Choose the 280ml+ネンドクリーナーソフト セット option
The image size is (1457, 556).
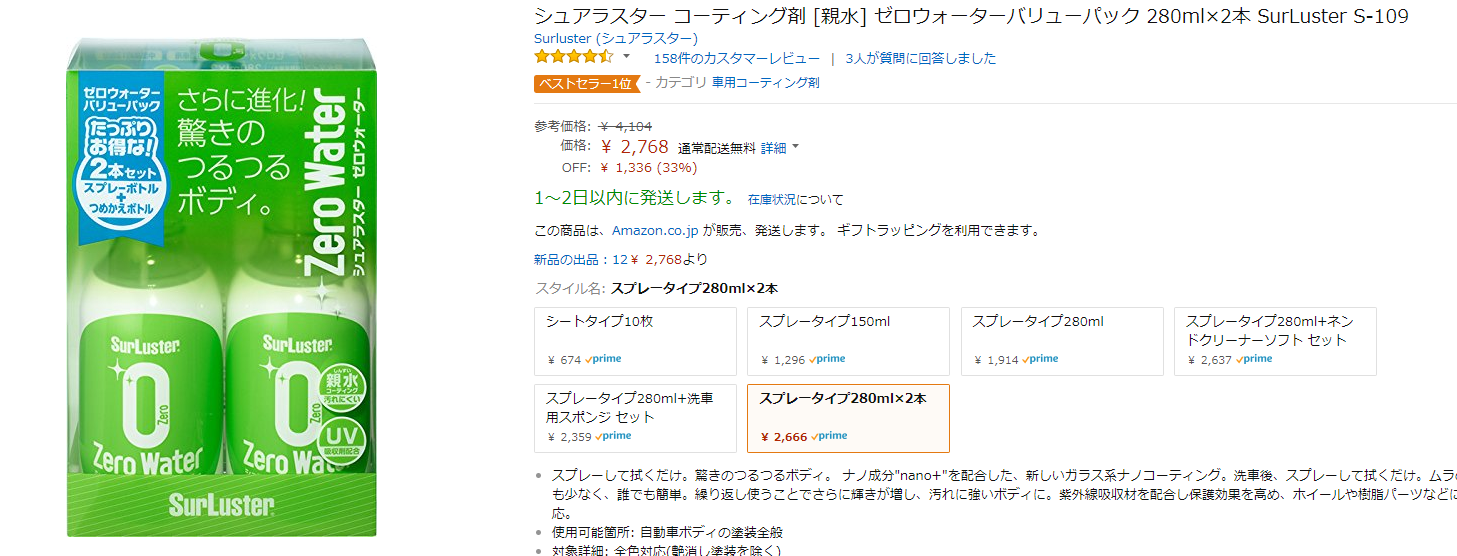[x=1275, y=341]
